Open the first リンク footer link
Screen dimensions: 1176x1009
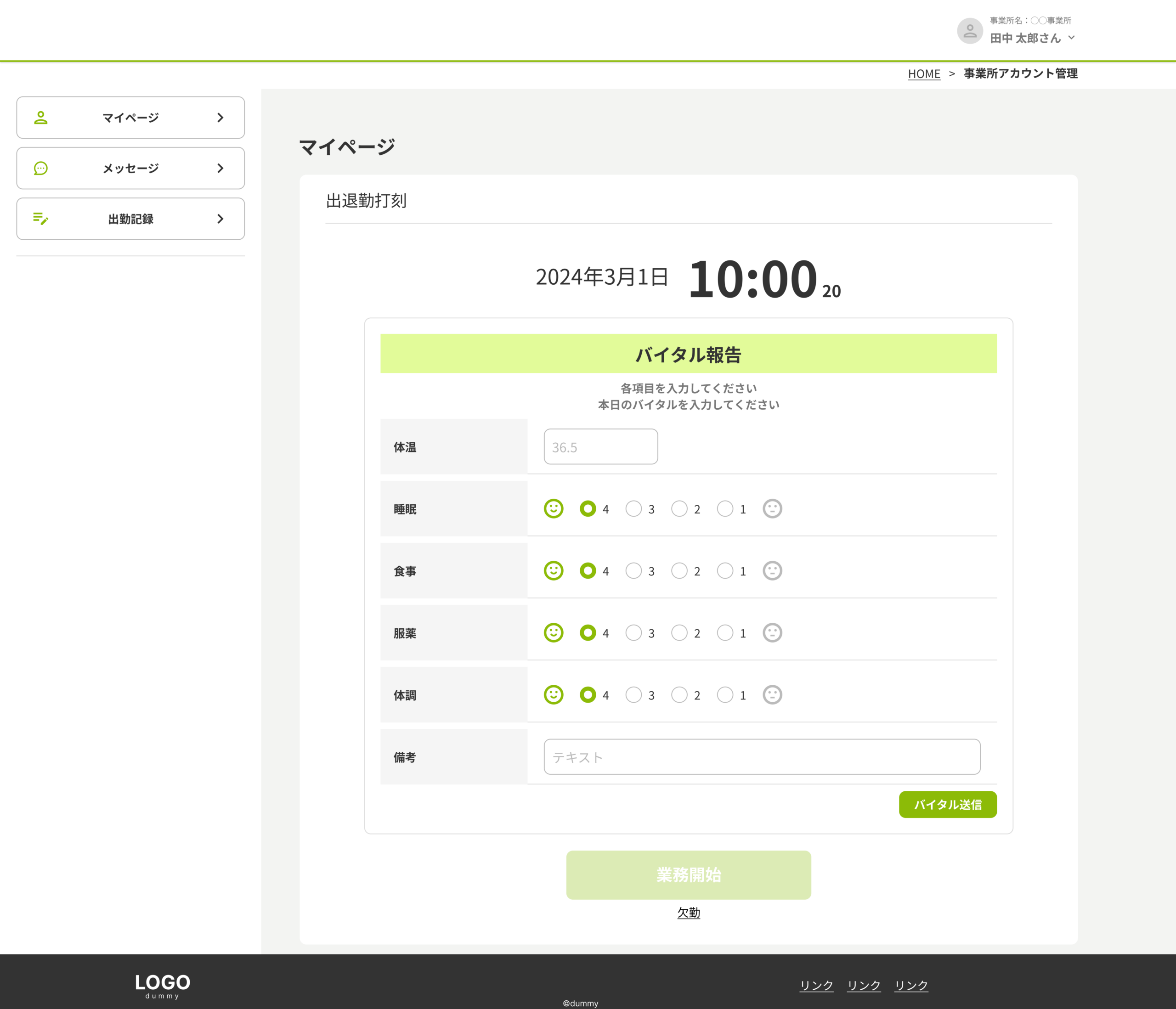[x=816, y=985]
